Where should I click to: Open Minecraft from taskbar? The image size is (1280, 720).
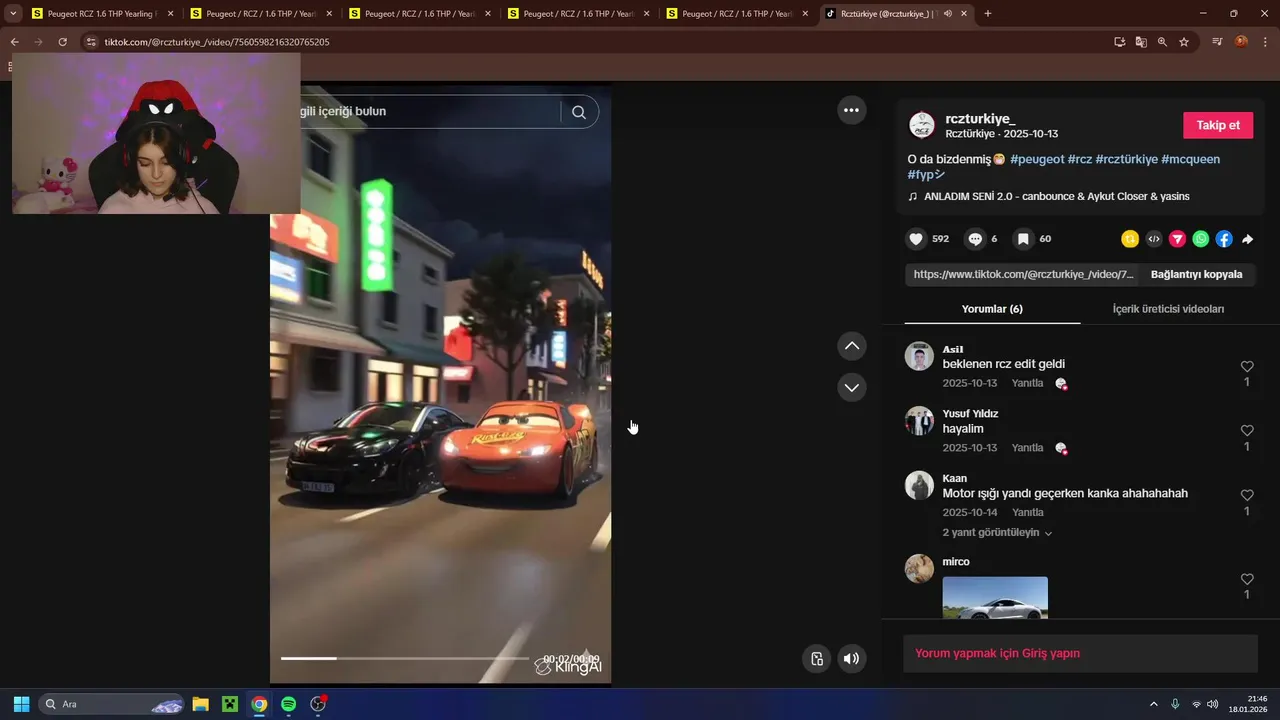tap(230, 704)
